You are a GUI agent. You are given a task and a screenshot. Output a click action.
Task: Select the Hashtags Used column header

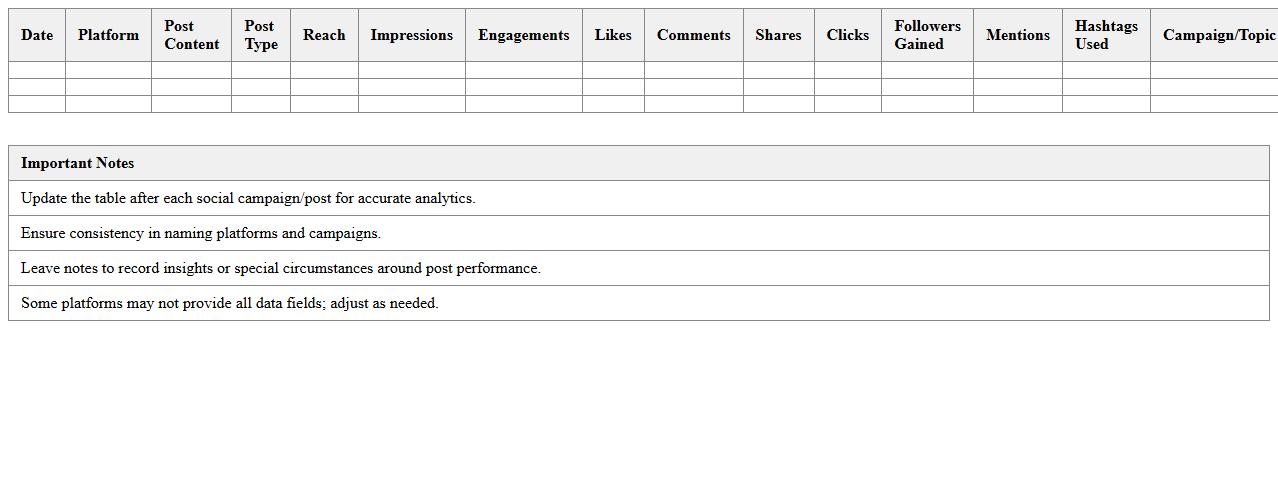click(1105, 35)
